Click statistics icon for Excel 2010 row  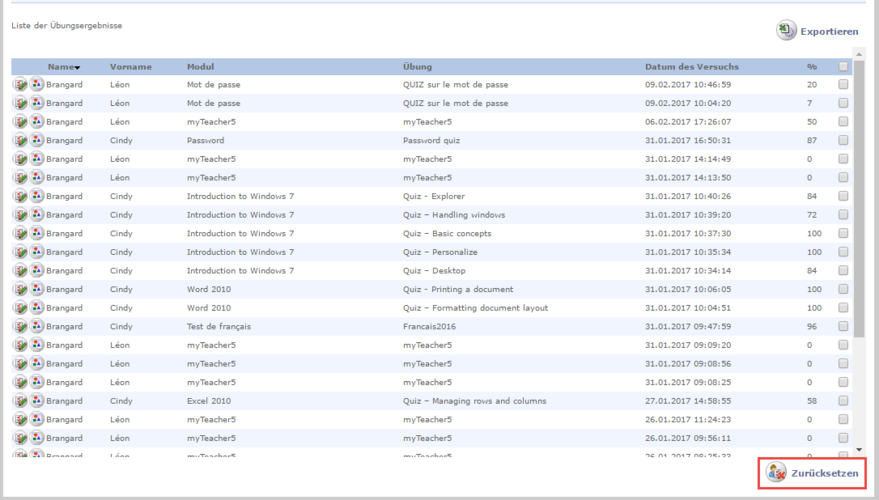pyautogui.click(x=36, y=401)
